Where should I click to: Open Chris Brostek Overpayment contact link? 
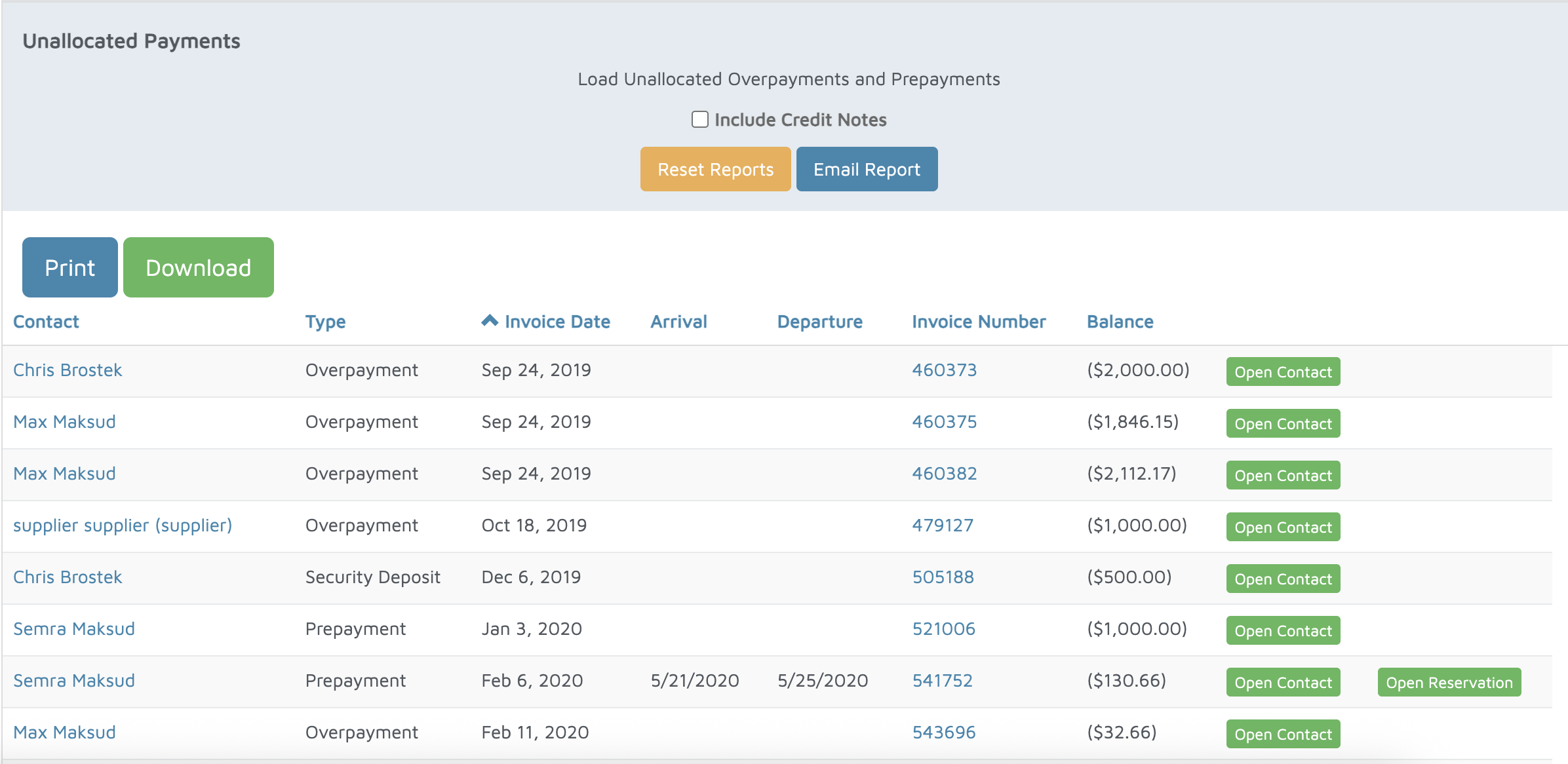[68, 370]
